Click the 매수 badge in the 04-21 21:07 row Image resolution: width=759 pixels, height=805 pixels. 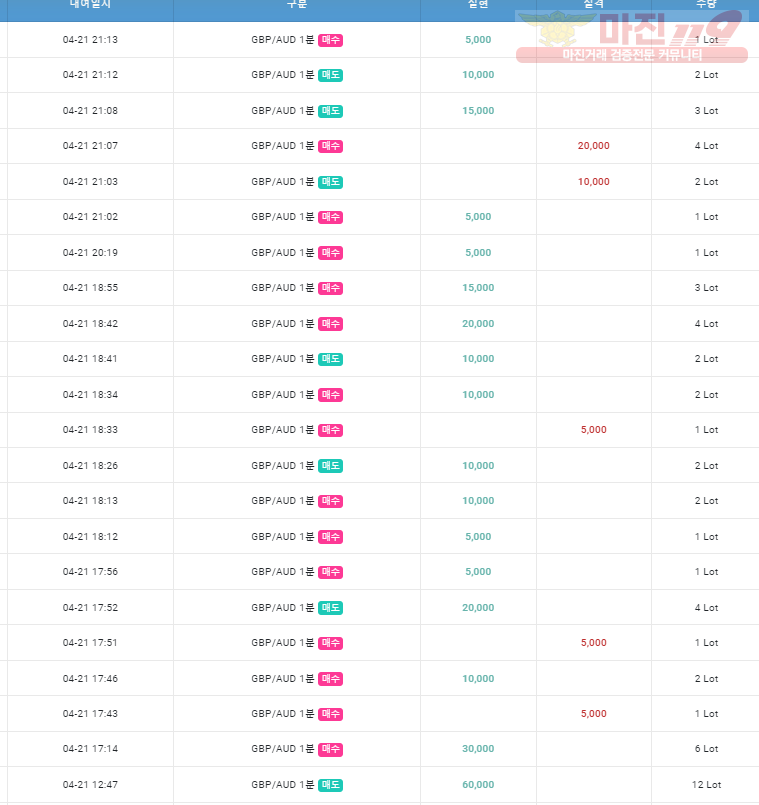330,146
